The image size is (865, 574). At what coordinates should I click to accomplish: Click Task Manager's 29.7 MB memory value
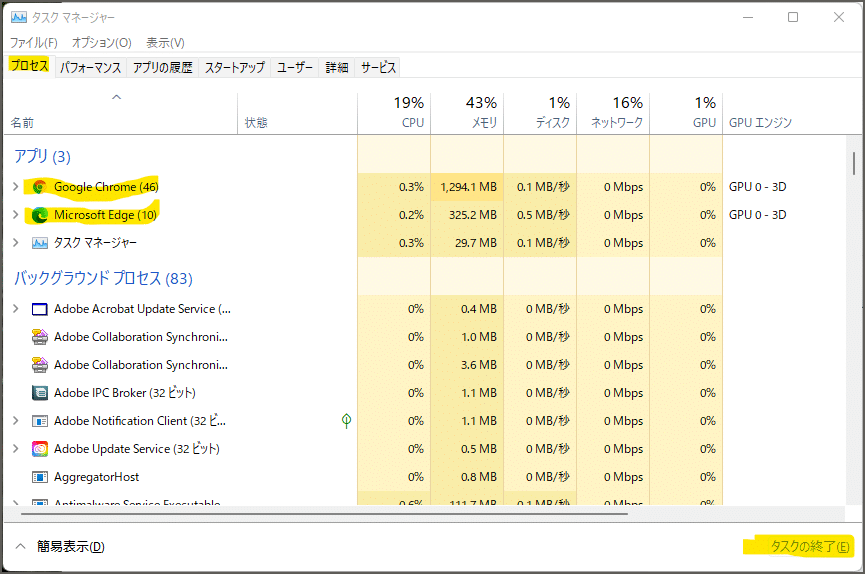pyautogui.click(x=476, y=243)
